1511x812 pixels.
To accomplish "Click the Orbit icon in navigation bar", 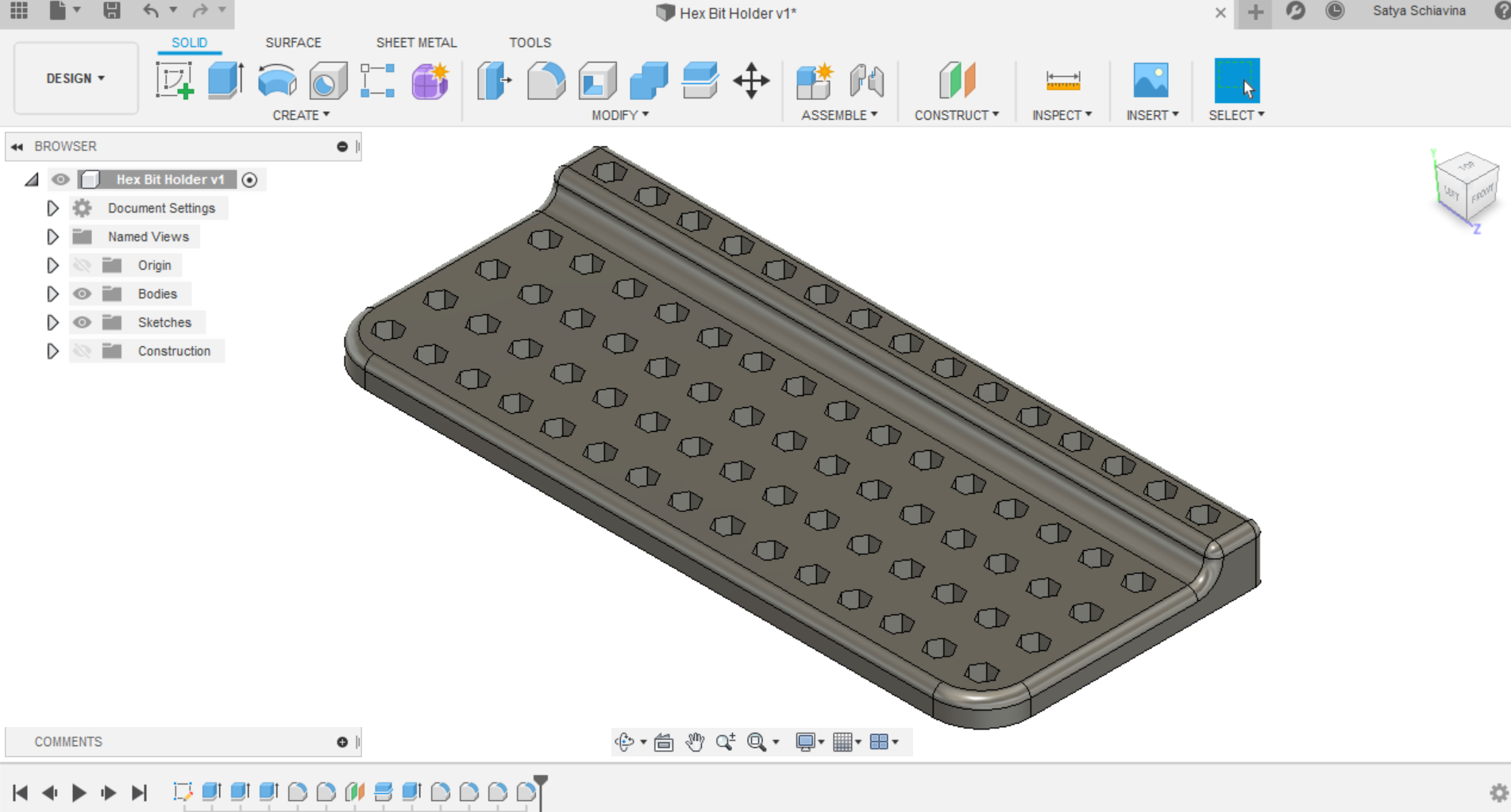I will 626,741.
